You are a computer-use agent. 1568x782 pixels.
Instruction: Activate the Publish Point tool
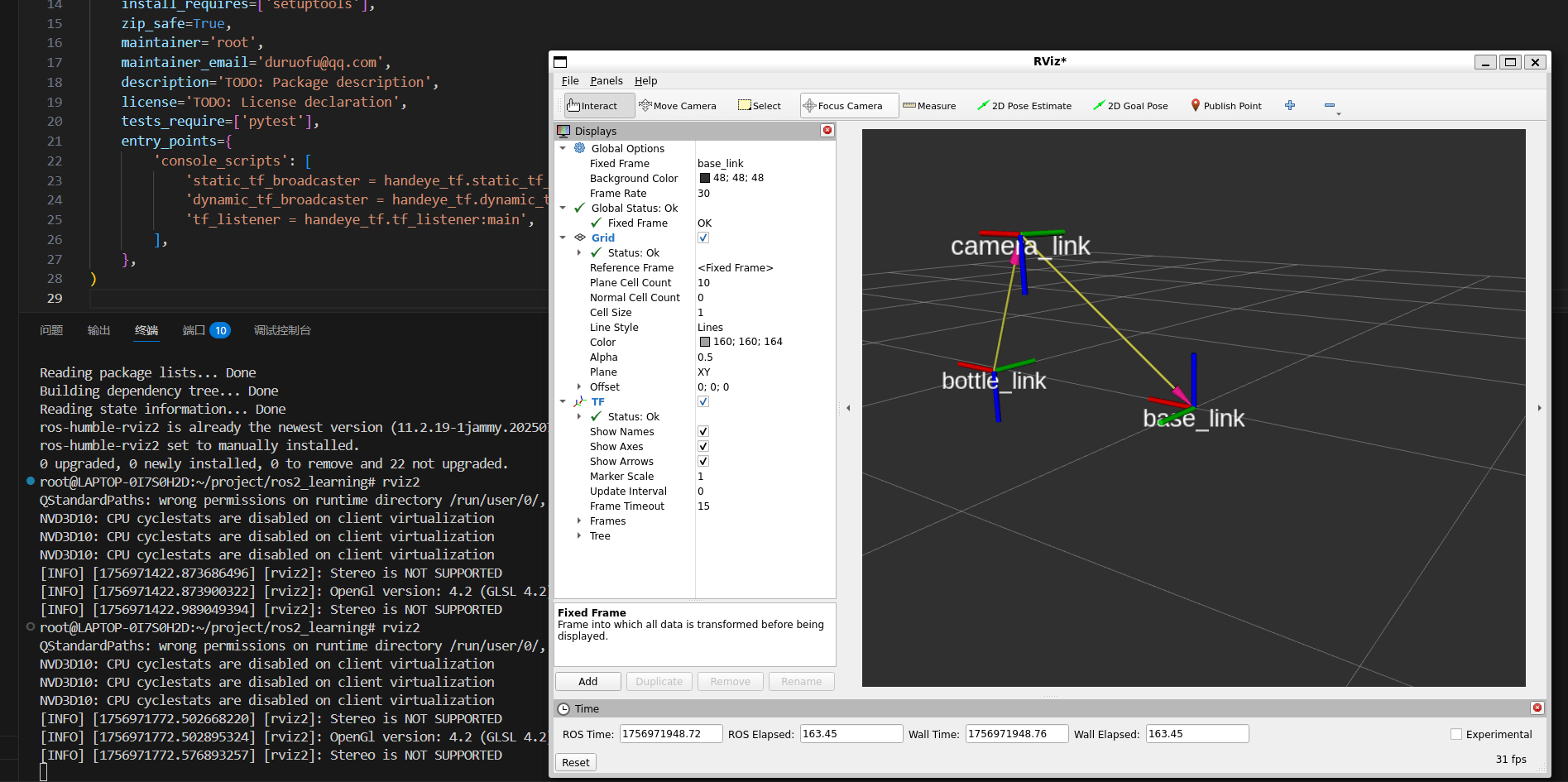tap(1226, 106)
